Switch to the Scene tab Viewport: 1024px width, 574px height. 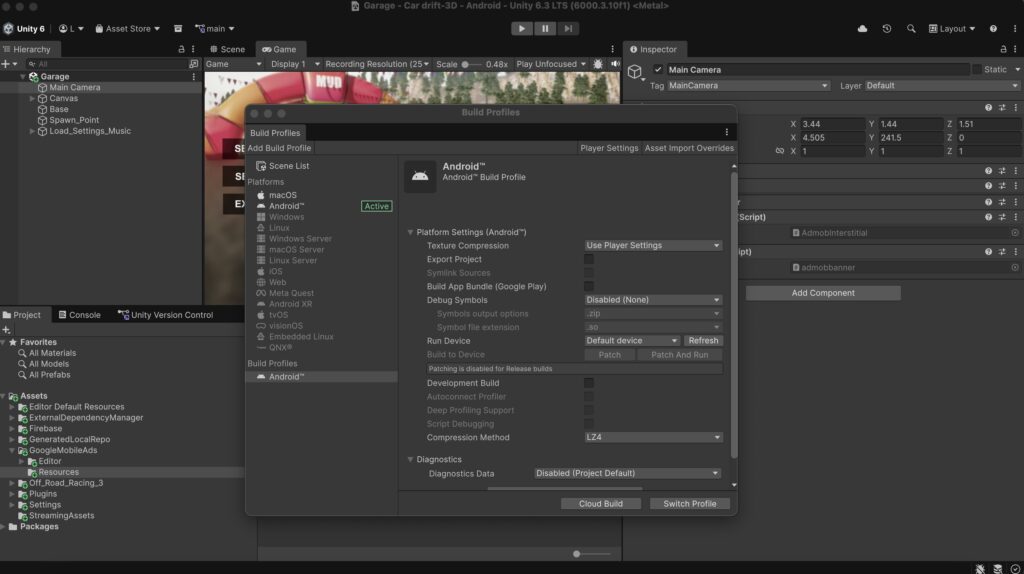tap(227, 49)
